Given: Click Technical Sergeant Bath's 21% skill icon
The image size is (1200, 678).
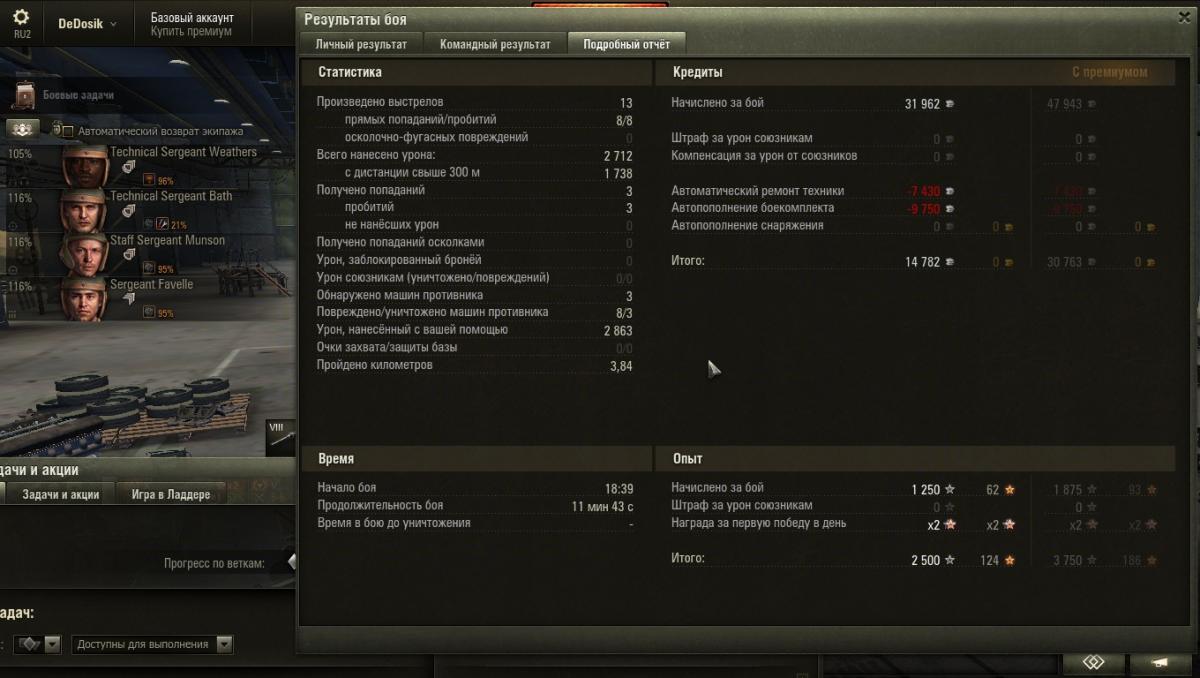Looking at the screenshot, I should [149, 224].
